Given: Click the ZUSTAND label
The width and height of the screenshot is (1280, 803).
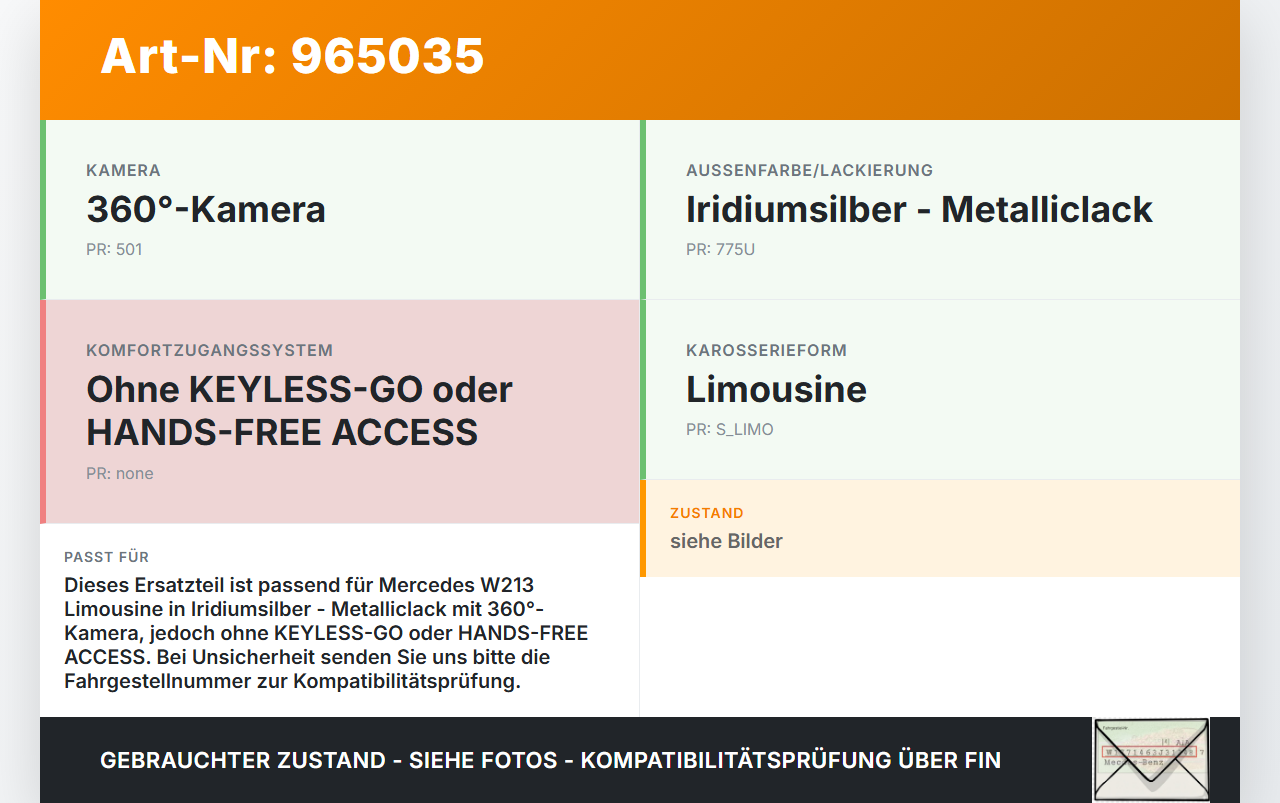Looking at the screenshot, I should 706,513.
